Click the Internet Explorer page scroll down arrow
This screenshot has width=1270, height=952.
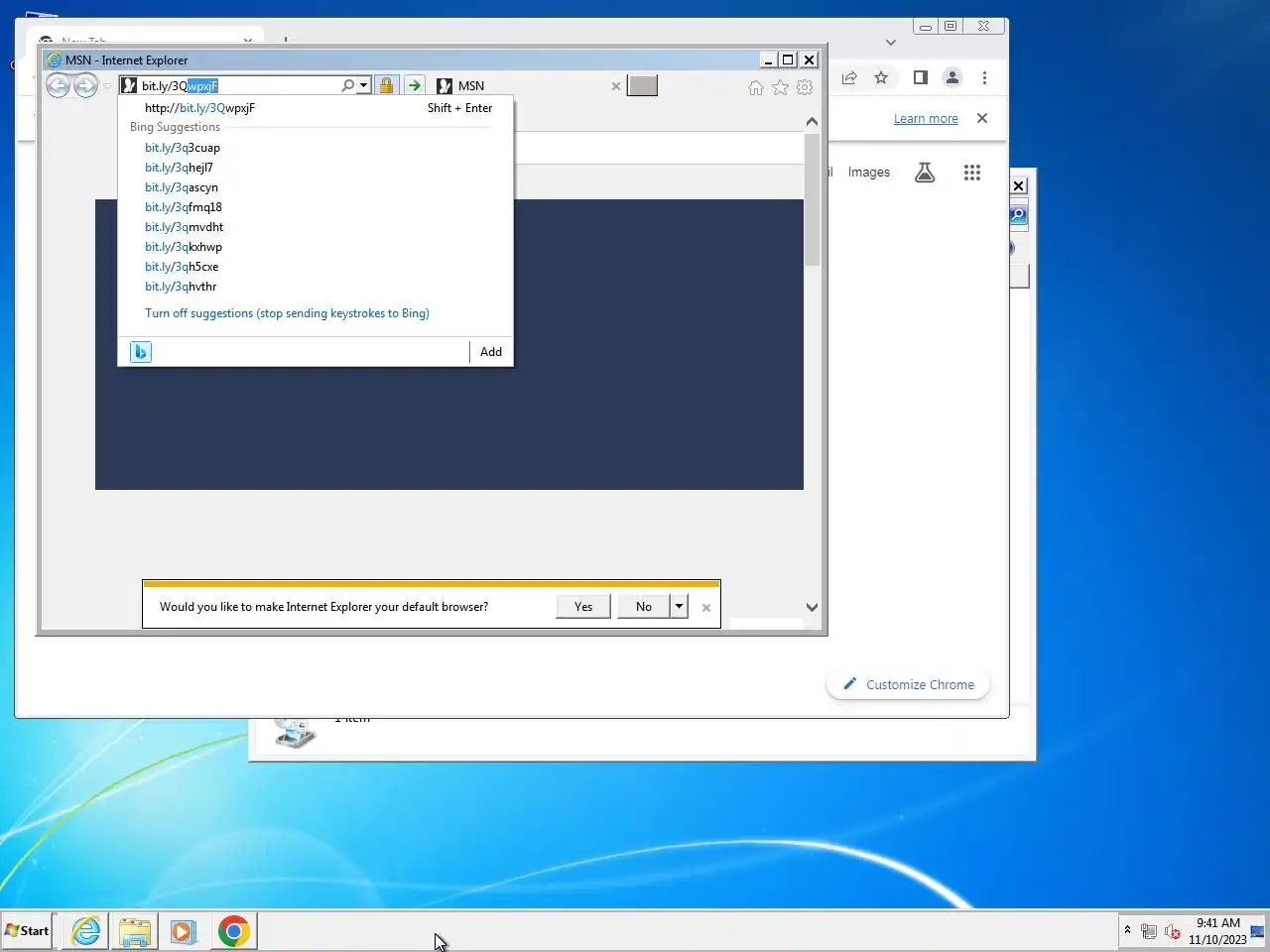pyautogui.click(x=812, y=607)
